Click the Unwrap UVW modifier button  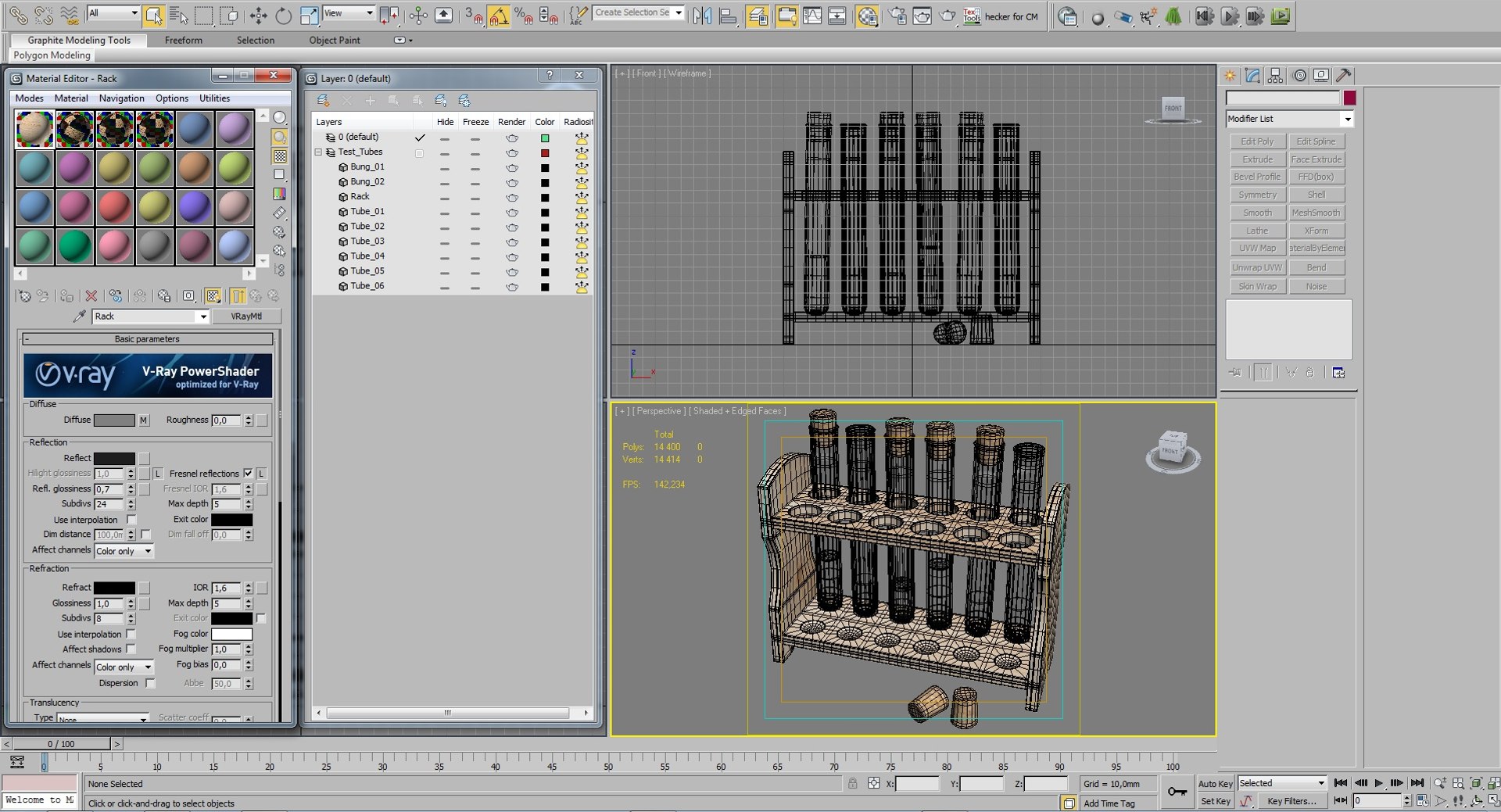1257,267
